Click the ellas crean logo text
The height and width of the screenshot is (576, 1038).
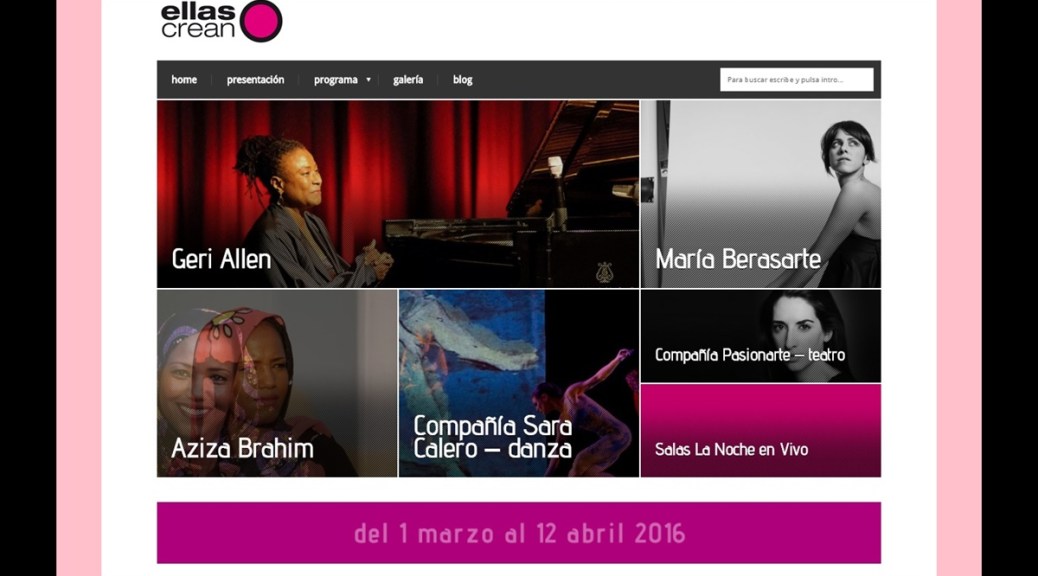coord(198,20)
